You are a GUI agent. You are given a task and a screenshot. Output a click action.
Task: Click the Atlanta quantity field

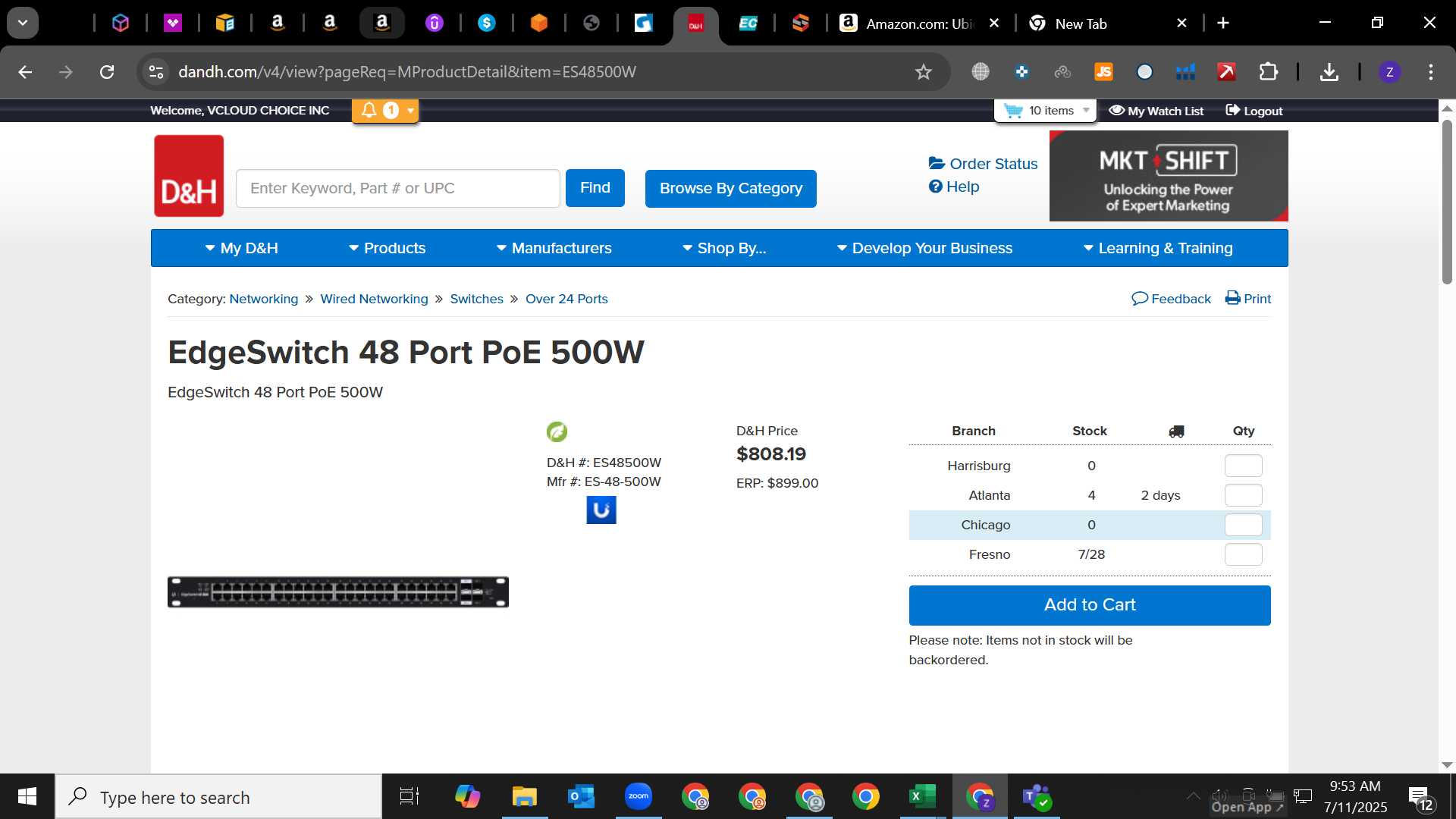coord(1244,495)
